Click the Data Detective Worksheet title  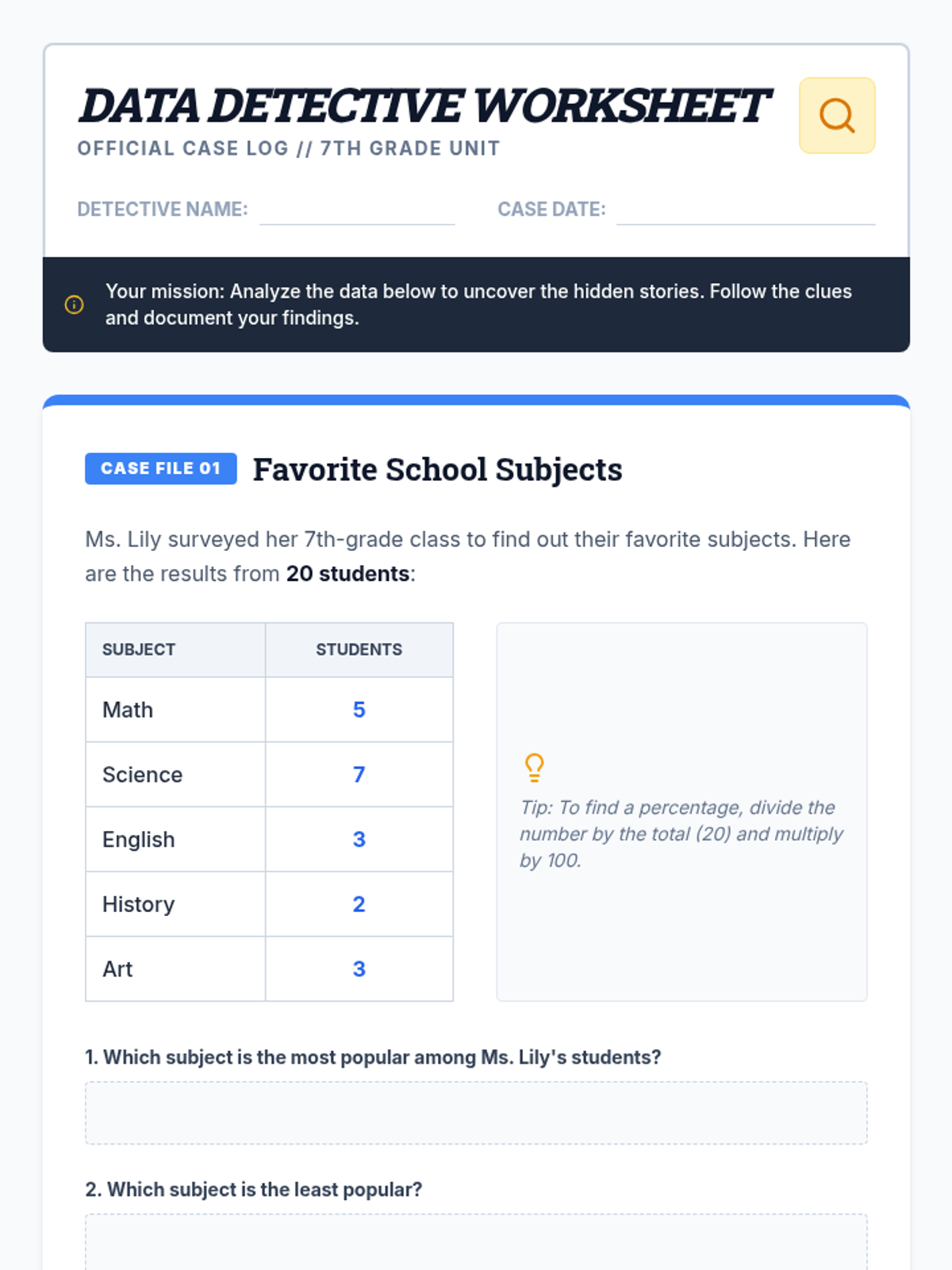(424, 106)
